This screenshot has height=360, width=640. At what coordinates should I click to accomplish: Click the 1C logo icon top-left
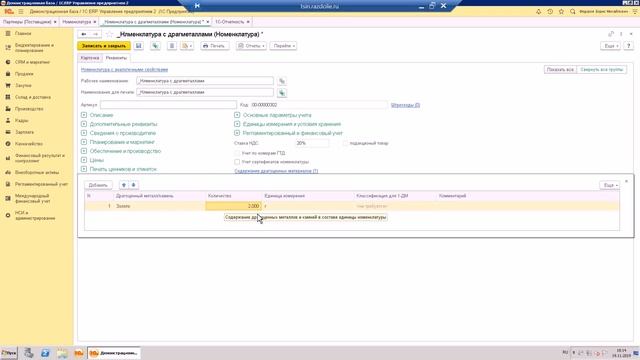tap(9, 12)
